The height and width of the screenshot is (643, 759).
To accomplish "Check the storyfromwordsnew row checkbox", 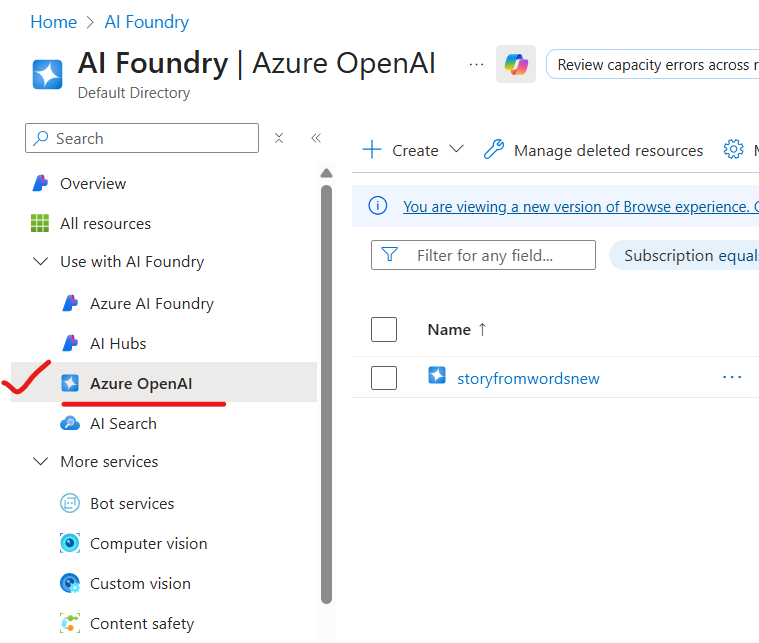I will click(x=384, y=378).
